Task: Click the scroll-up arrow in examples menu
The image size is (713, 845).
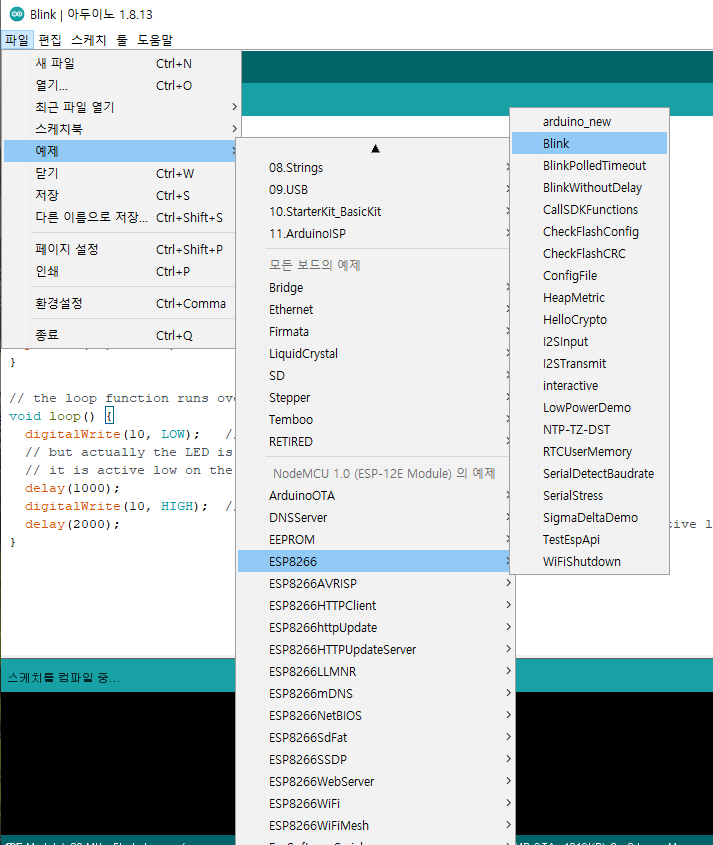Action: [x=375, y=149]
